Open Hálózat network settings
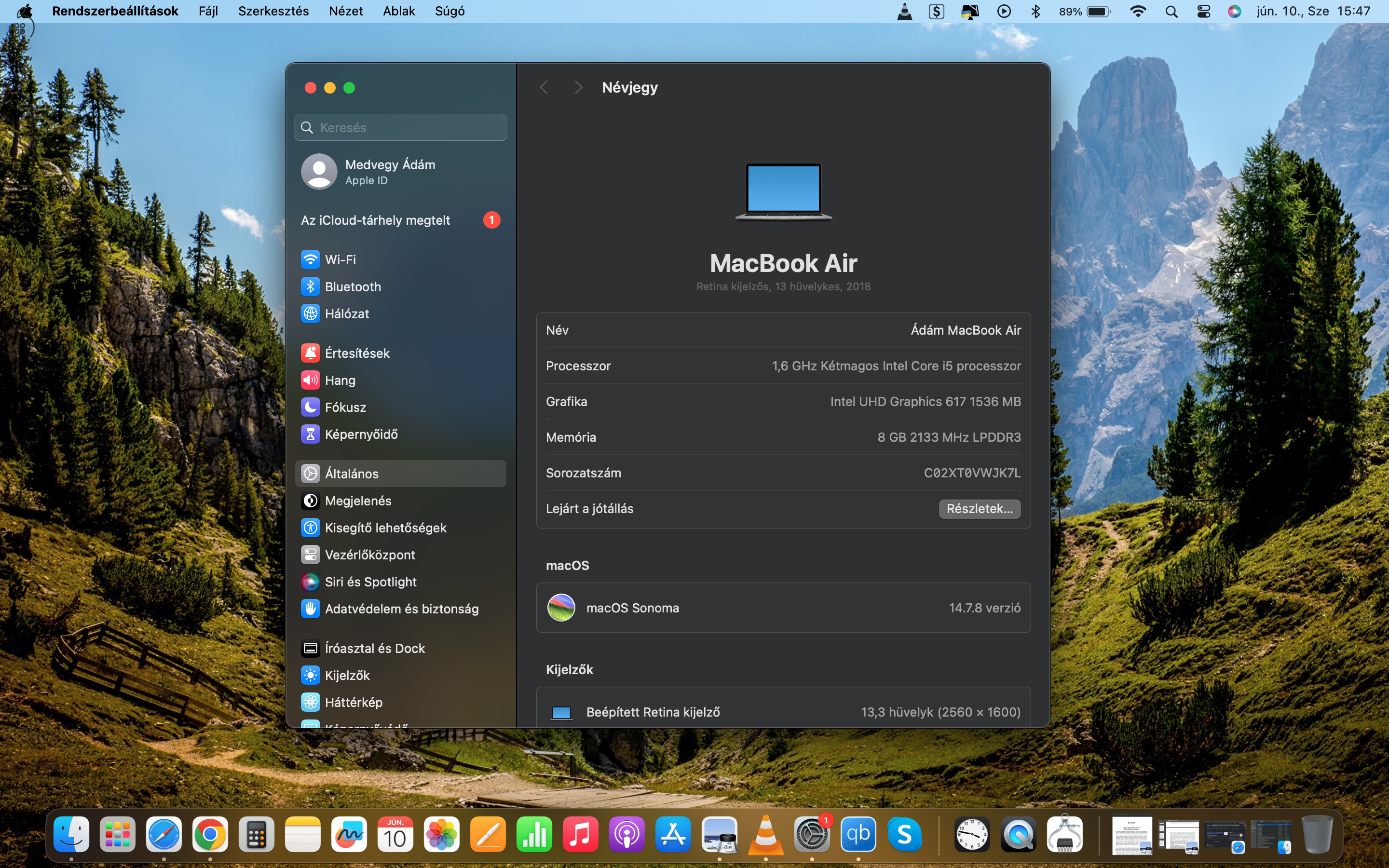 [400, 313]
